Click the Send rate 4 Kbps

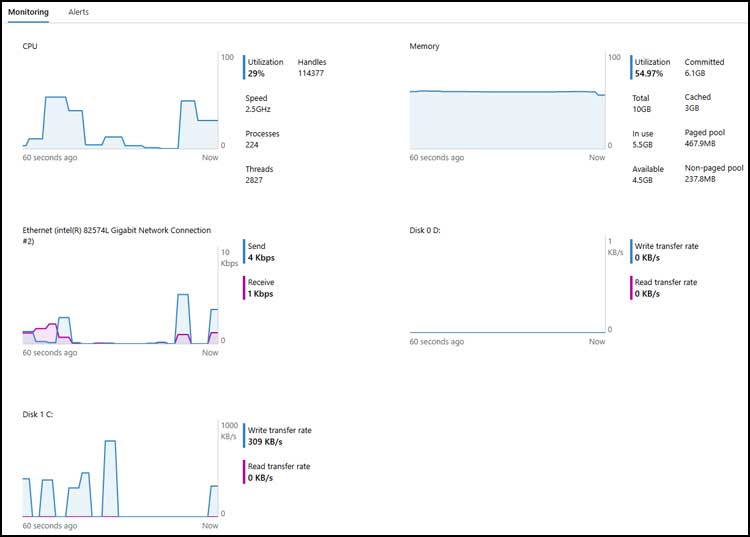261,258
